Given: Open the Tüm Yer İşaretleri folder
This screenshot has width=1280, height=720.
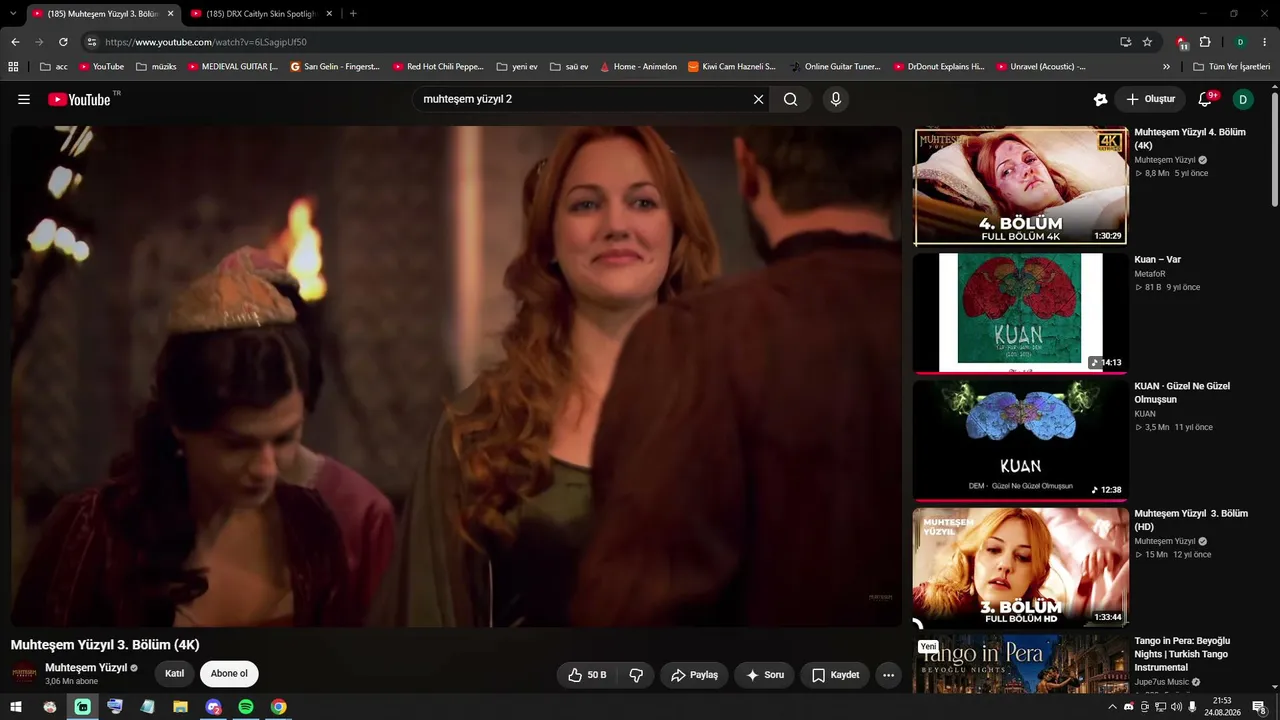Looking at the screenshot, I should (1232, 67).
